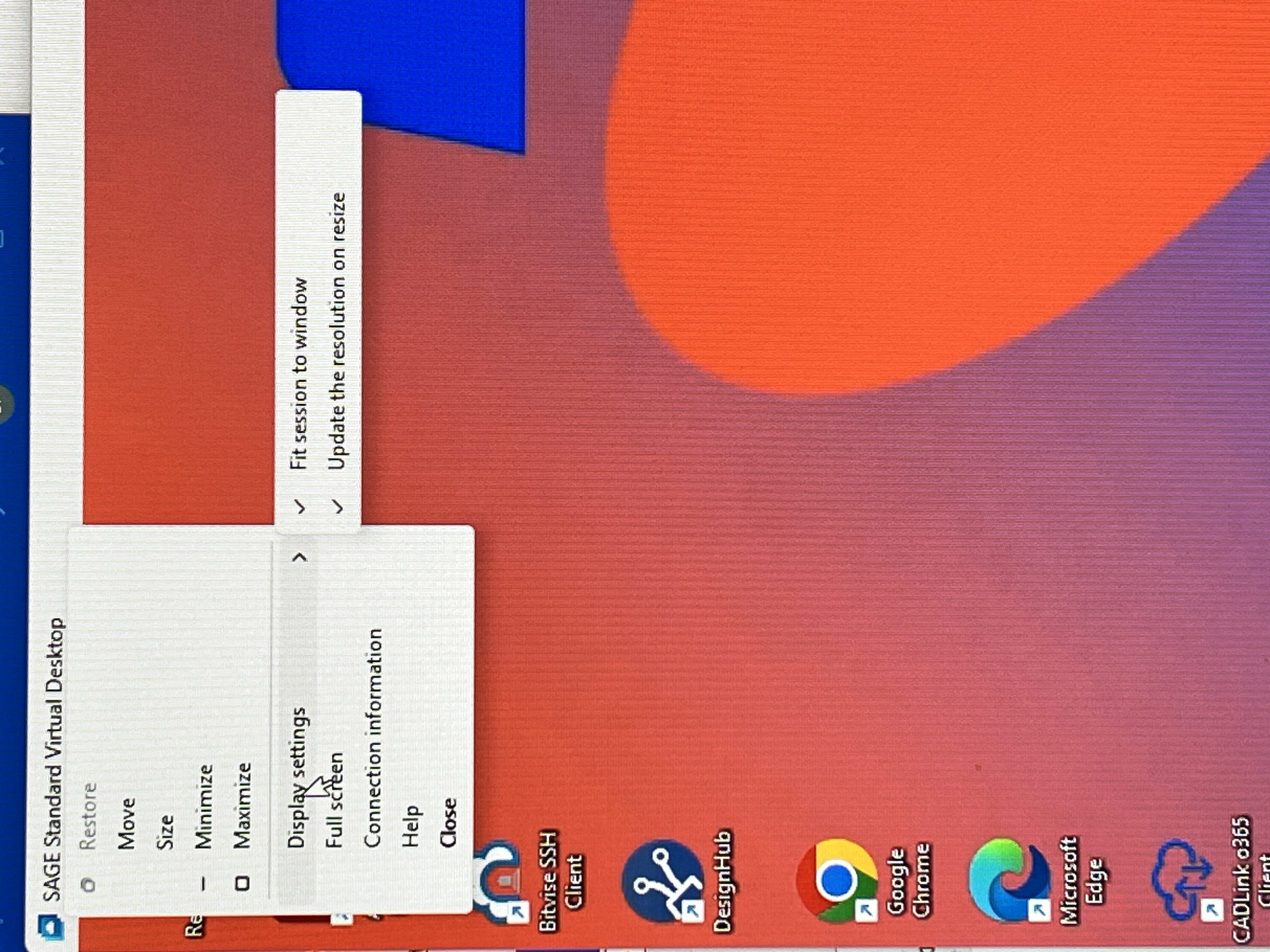The image size is (1270, 952).
Task: Choose Size from the system menu
Action: (x=164, y=832)
